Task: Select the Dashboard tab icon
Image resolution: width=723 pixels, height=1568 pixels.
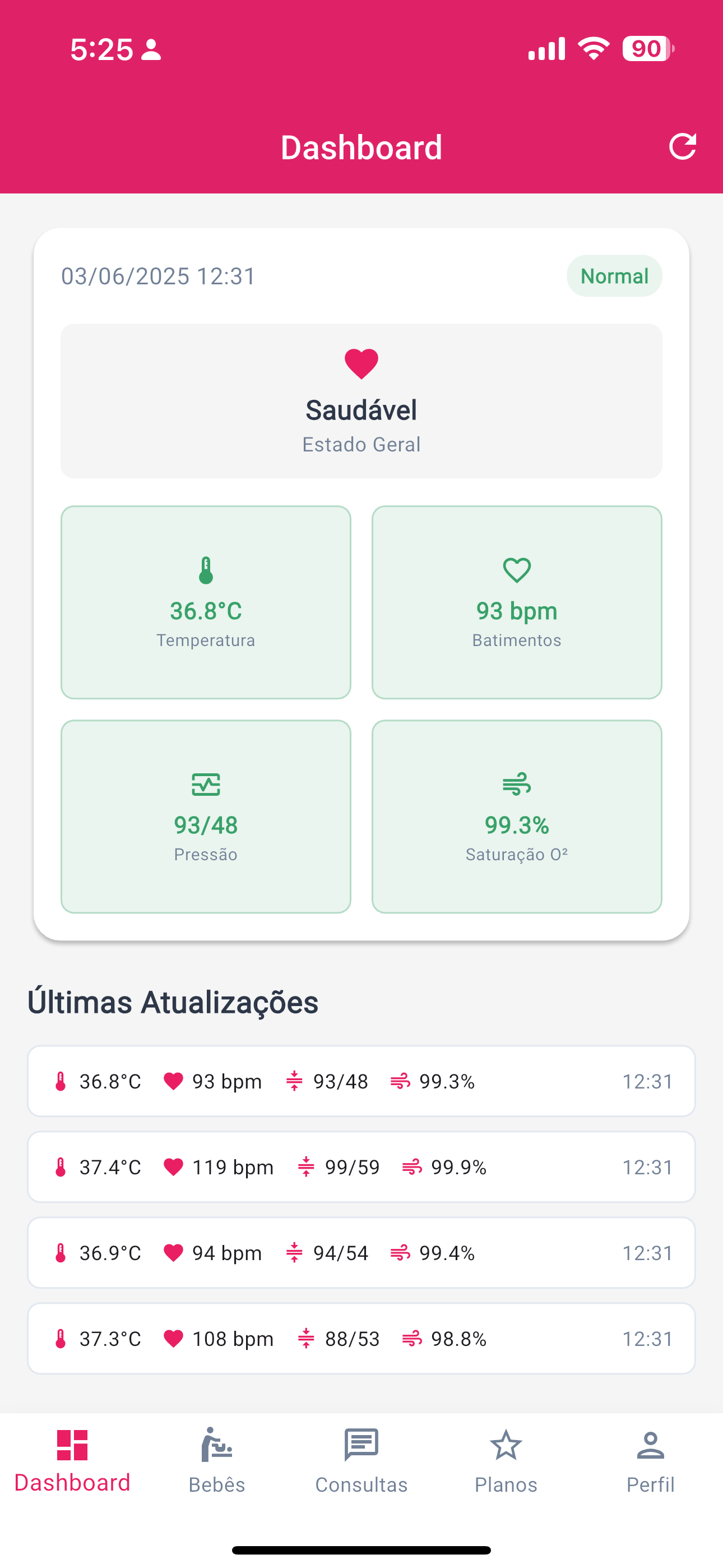Action: [x=72, y=1445]
